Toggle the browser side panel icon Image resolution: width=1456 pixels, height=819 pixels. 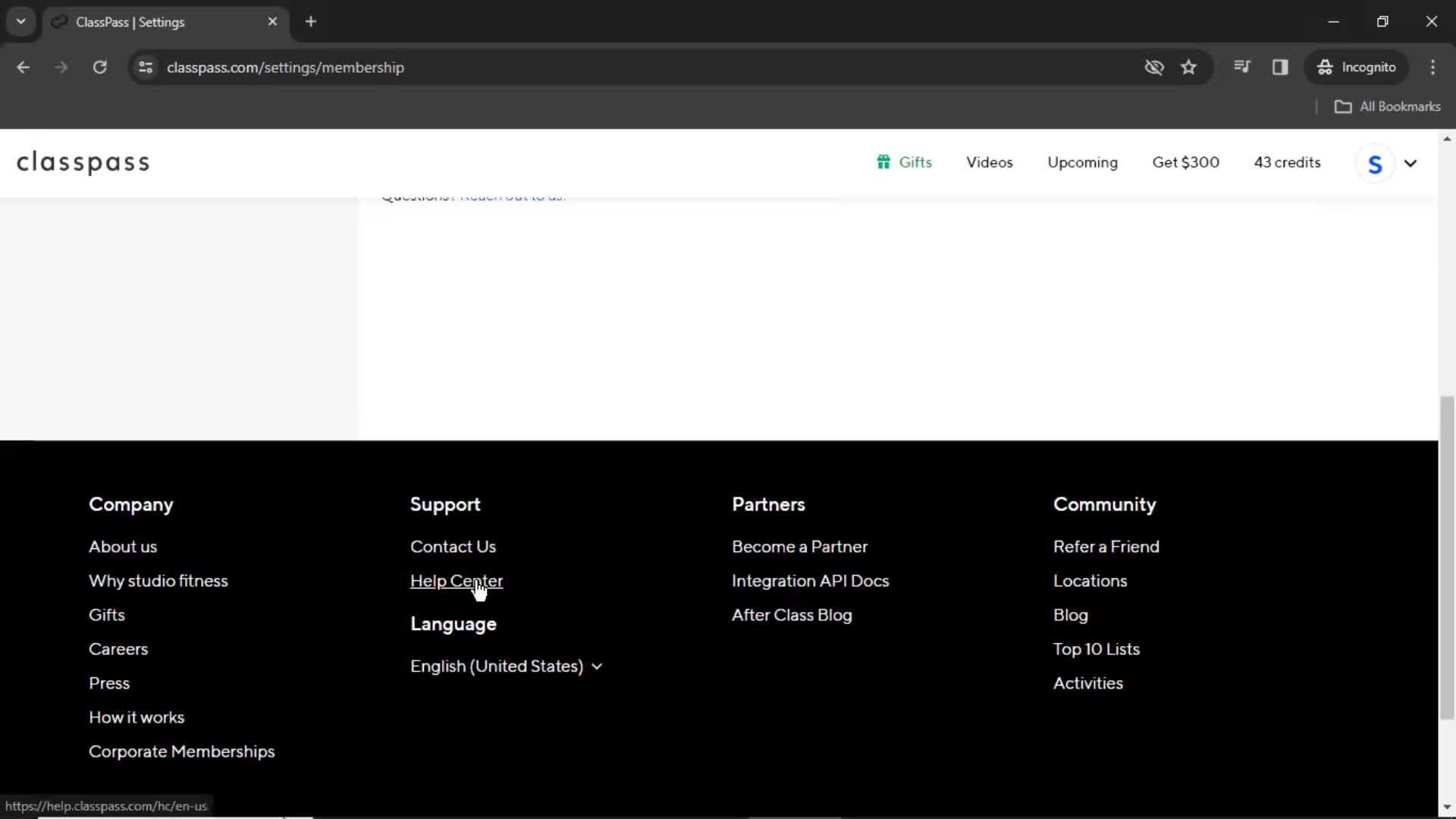click(x=1280, y=67)
